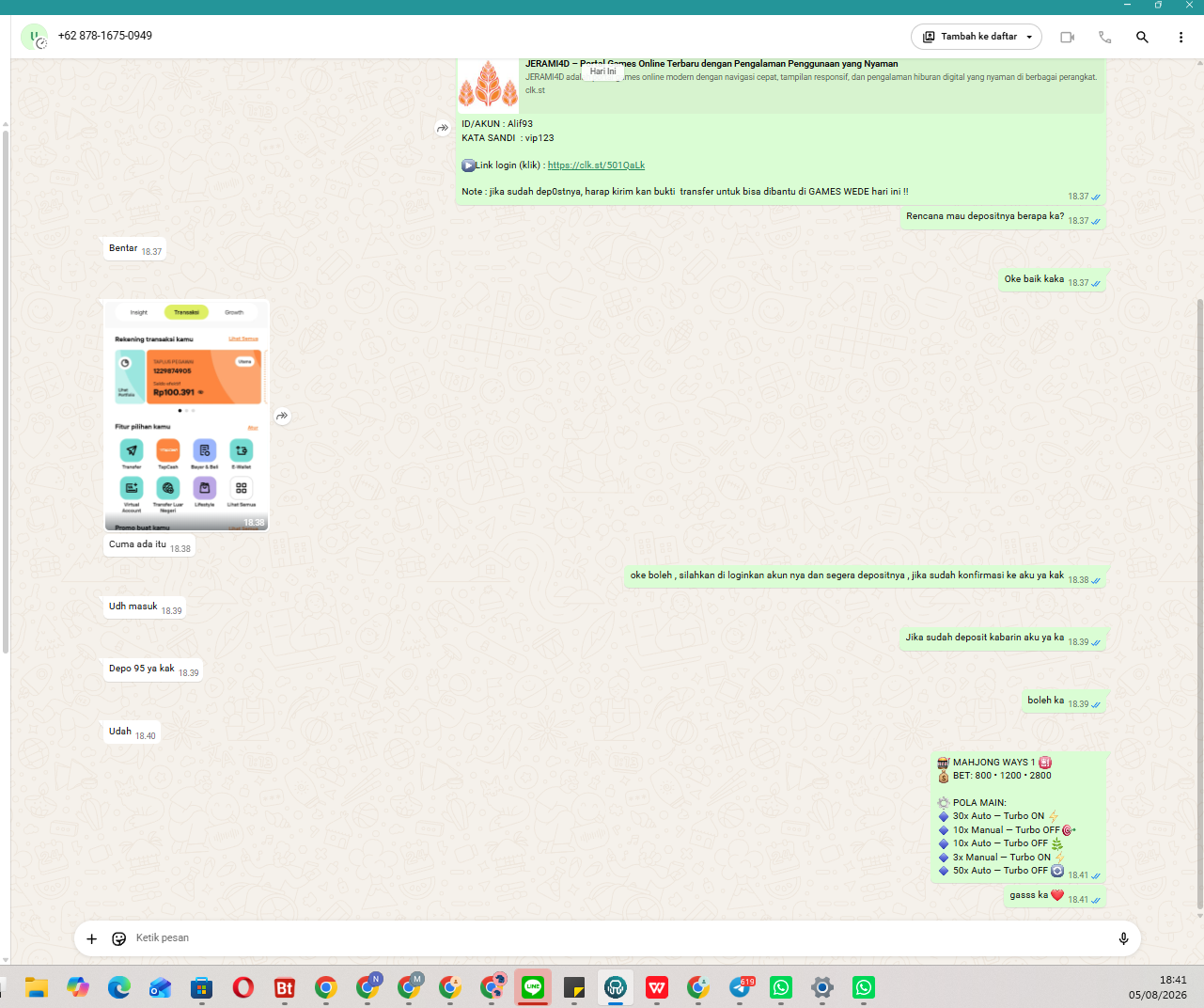Viewport: 1204px width, 1008px height.
Task: Open Telegram with 619 unread badge
Action: pos(740,987)
